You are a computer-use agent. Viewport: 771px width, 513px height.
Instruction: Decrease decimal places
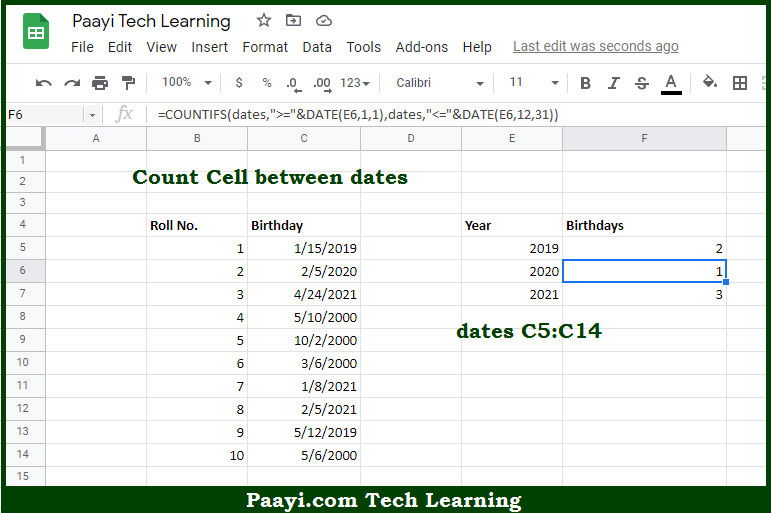pos(293,84)
